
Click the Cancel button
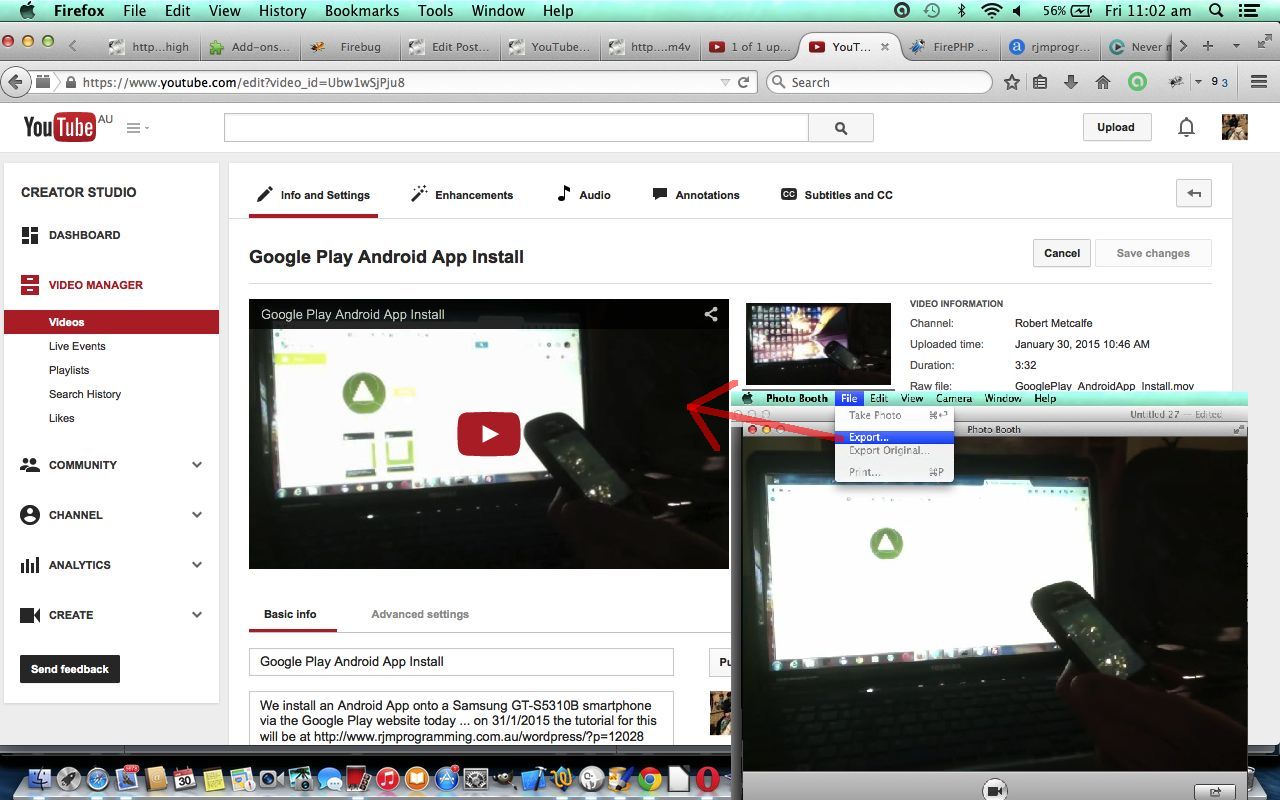(x=1062, y=253)
